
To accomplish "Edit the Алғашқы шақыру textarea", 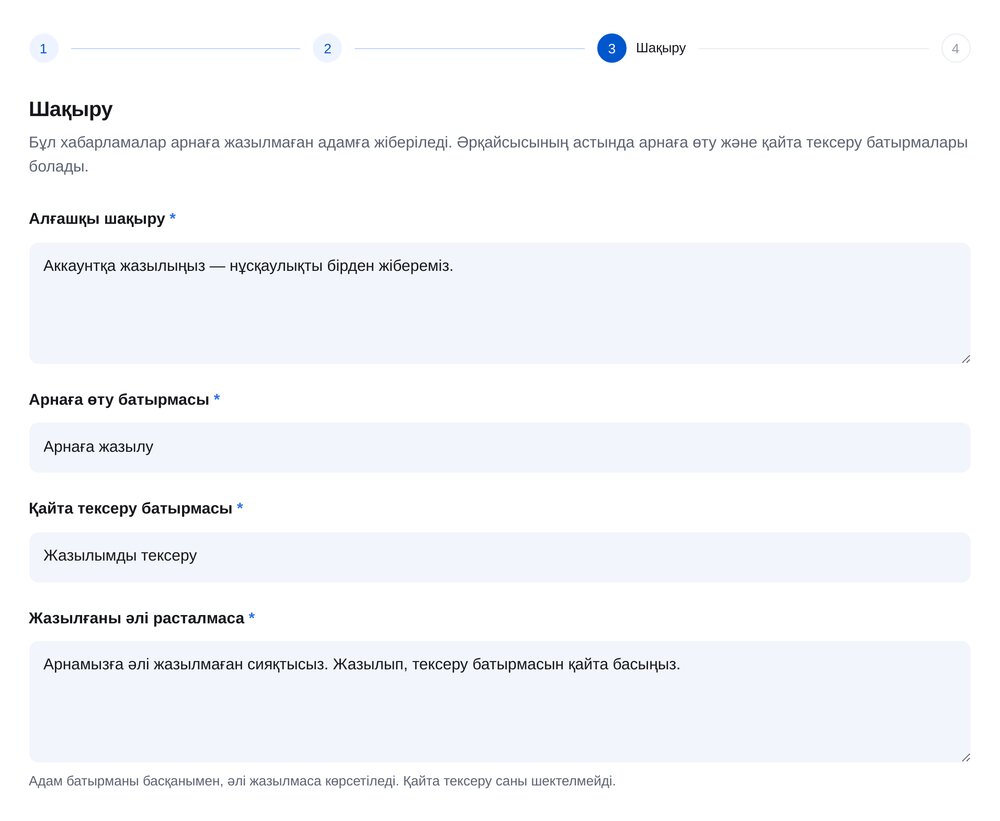I will 500,303.
